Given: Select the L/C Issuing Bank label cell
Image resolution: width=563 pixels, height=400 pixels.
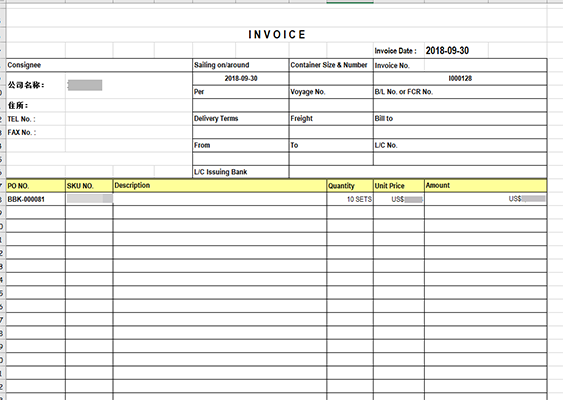Looking at the screenshot, I should tap(241, 172).
